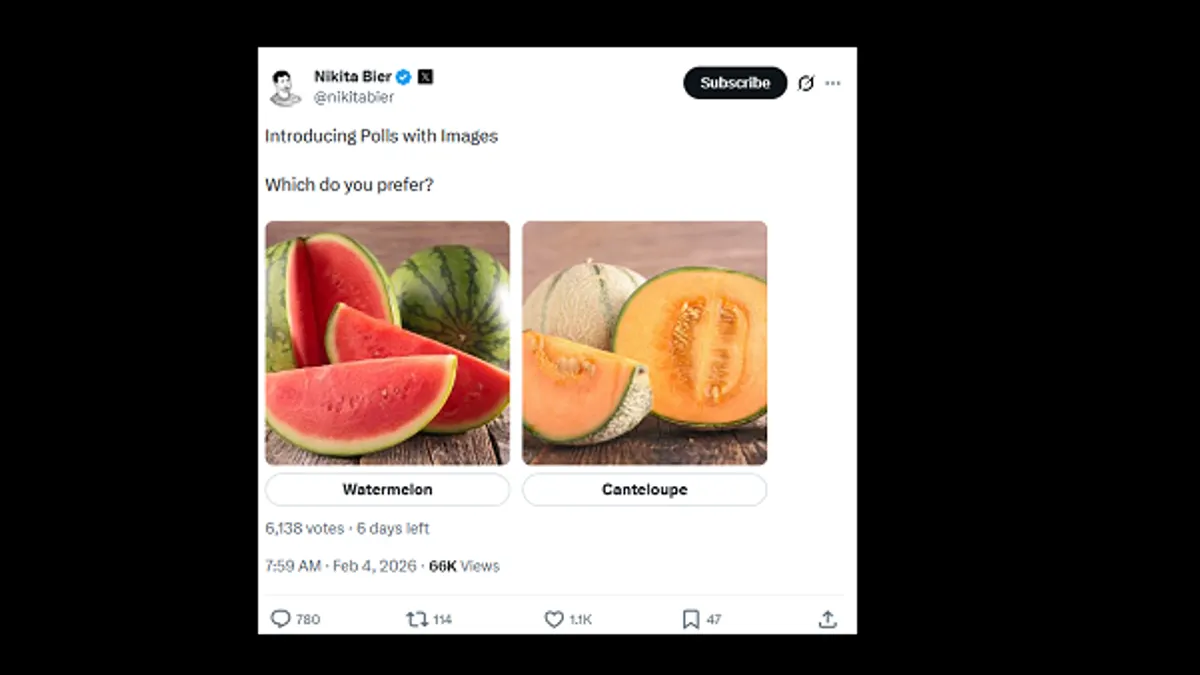Click the 6,138 votes count text
Image resolution: width=1200 pixels, height=675 pixels.
(x=304, y=528)
